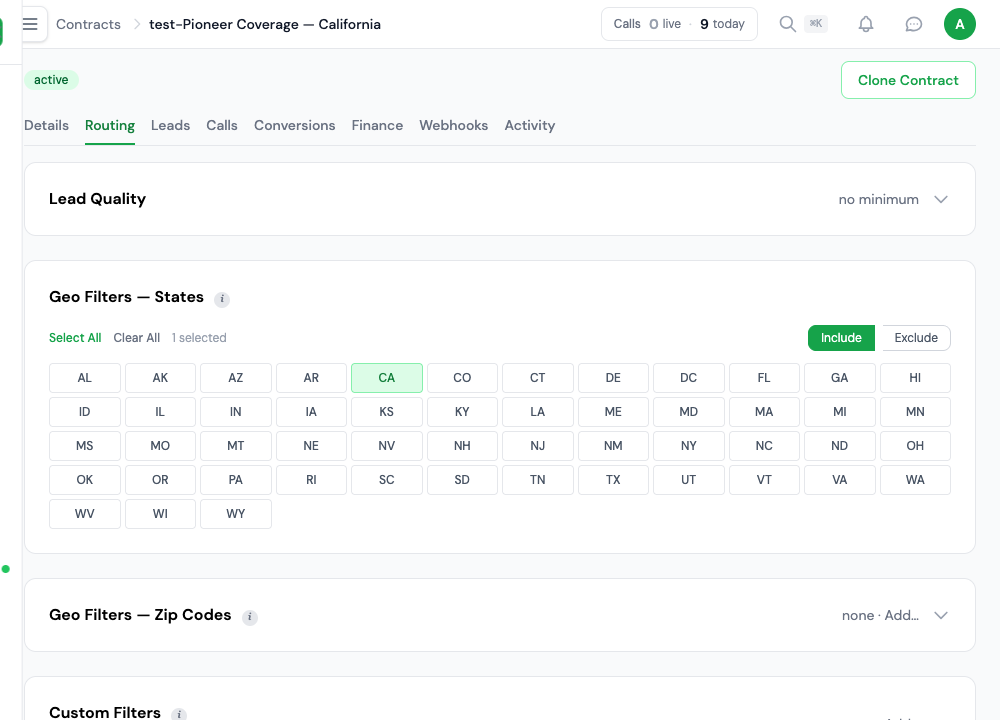
Task: Set geo filter mode to Include
Action: [841, 338]
